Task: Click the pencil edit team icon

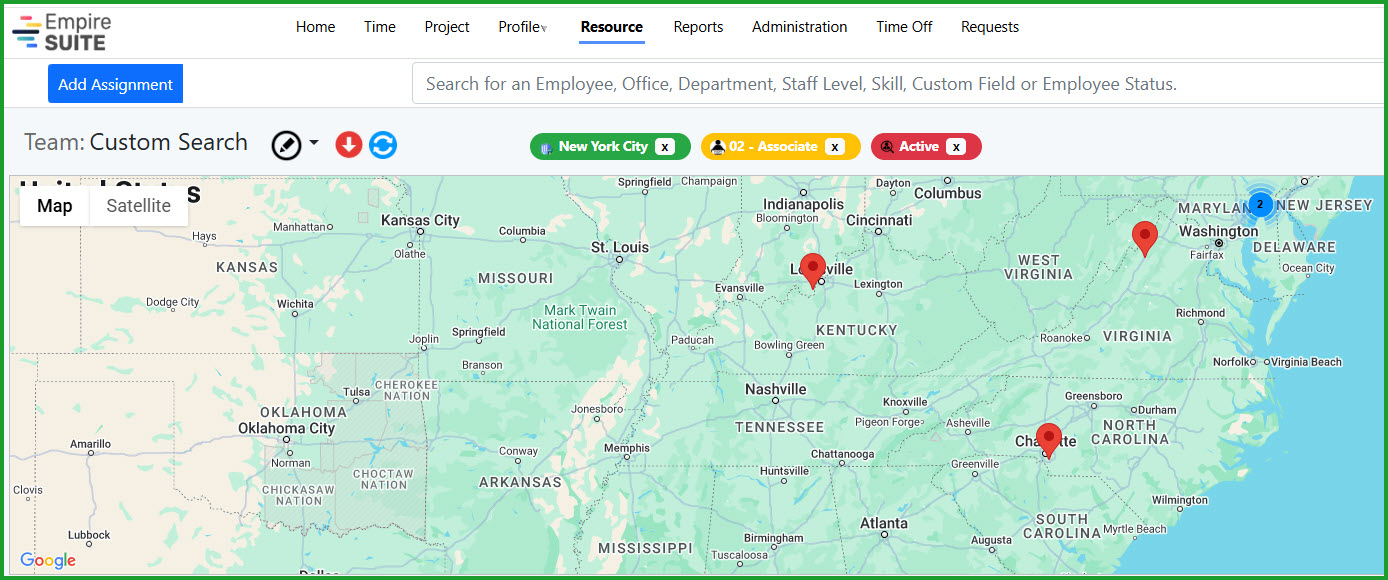Action: pyautogui.click(x=286, y=145)
